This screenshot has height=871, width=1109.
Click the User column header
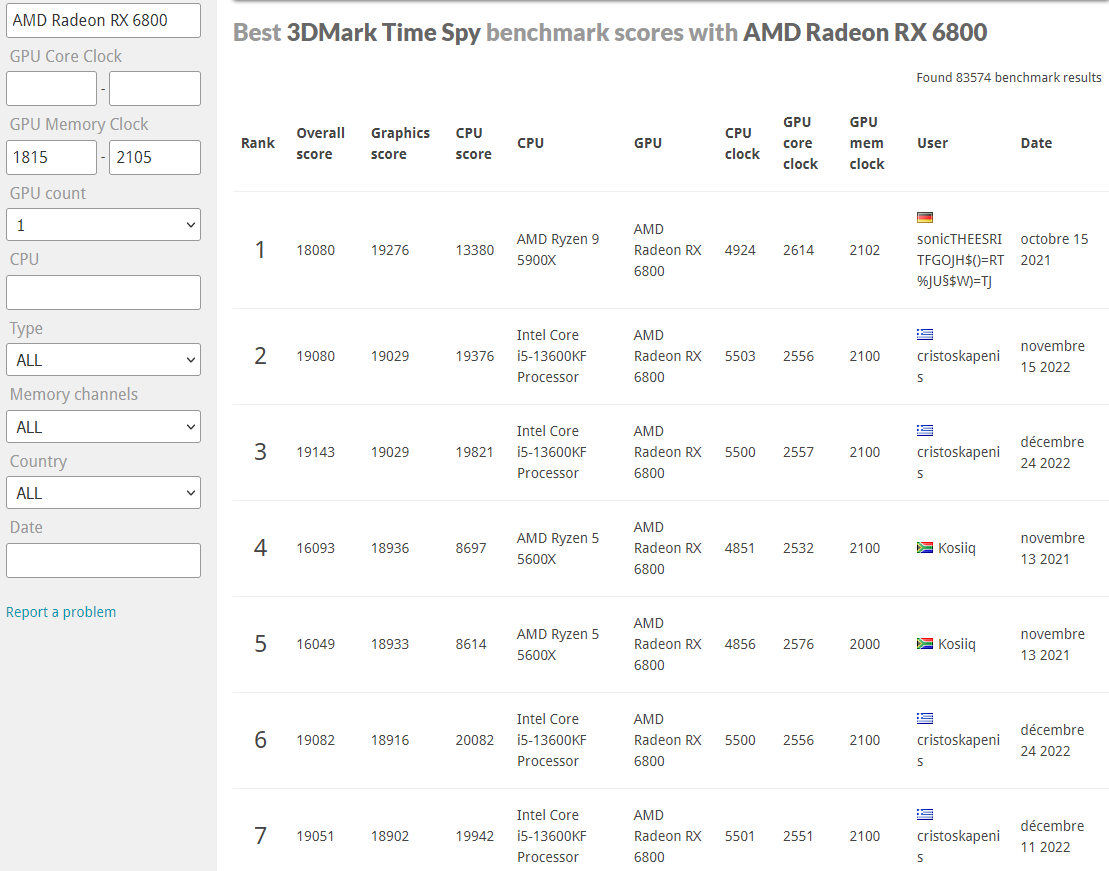tap(932, 143)
